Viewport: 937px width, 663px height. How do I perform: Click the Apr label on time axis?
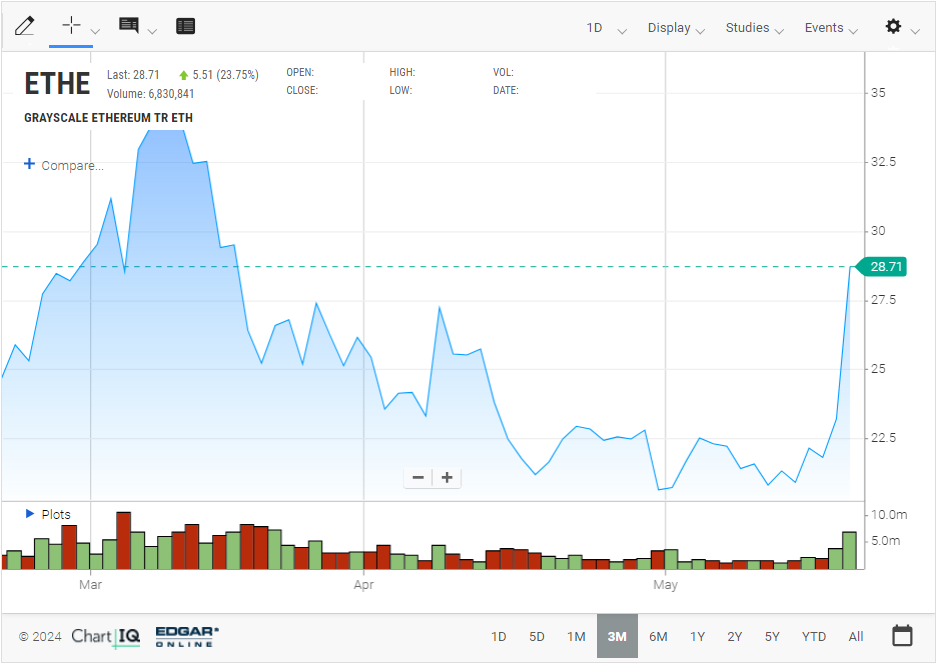[364, 585]
